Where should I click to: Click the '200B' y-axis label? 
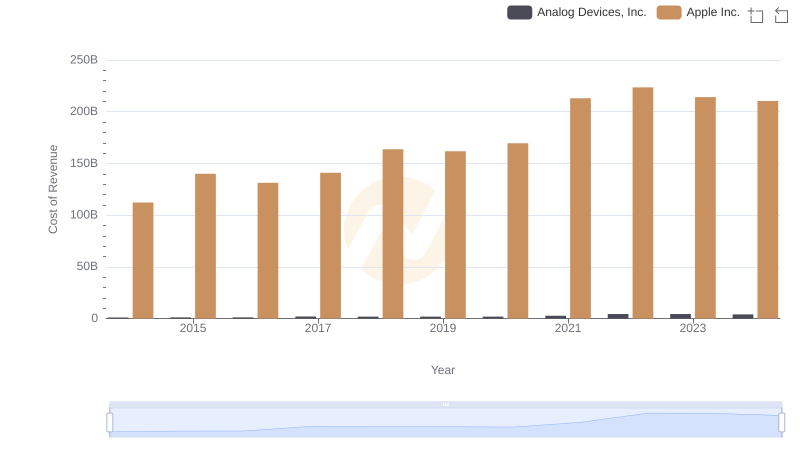coord(84,112)
